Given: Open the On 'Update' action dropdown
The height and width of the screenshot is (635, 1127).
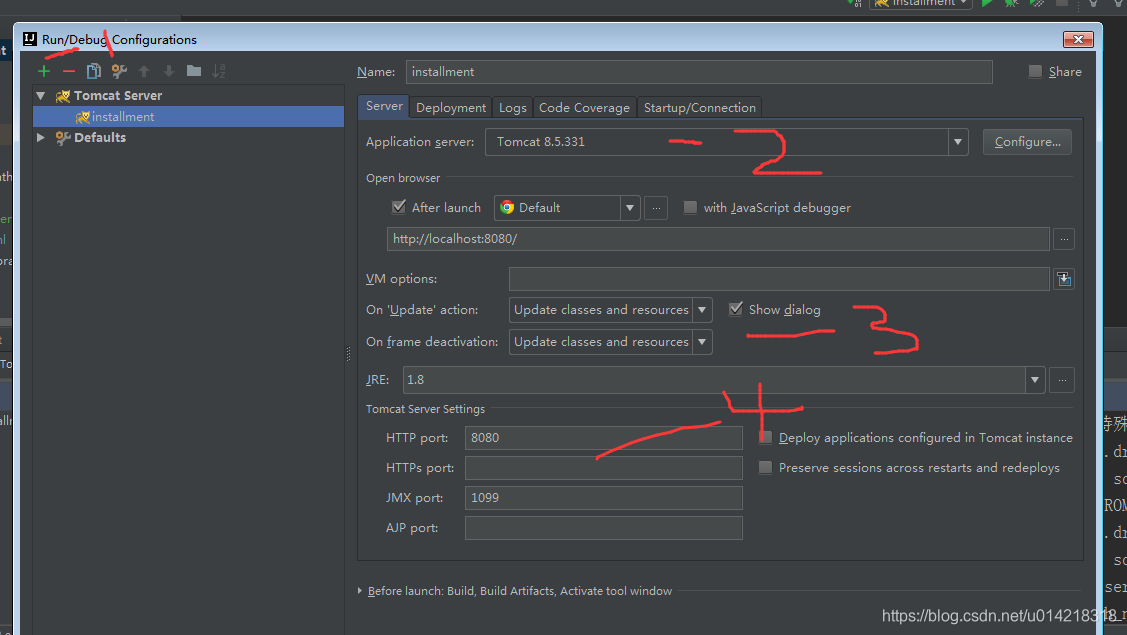Looking at the screenshot, I should click(x=702, y=310).
